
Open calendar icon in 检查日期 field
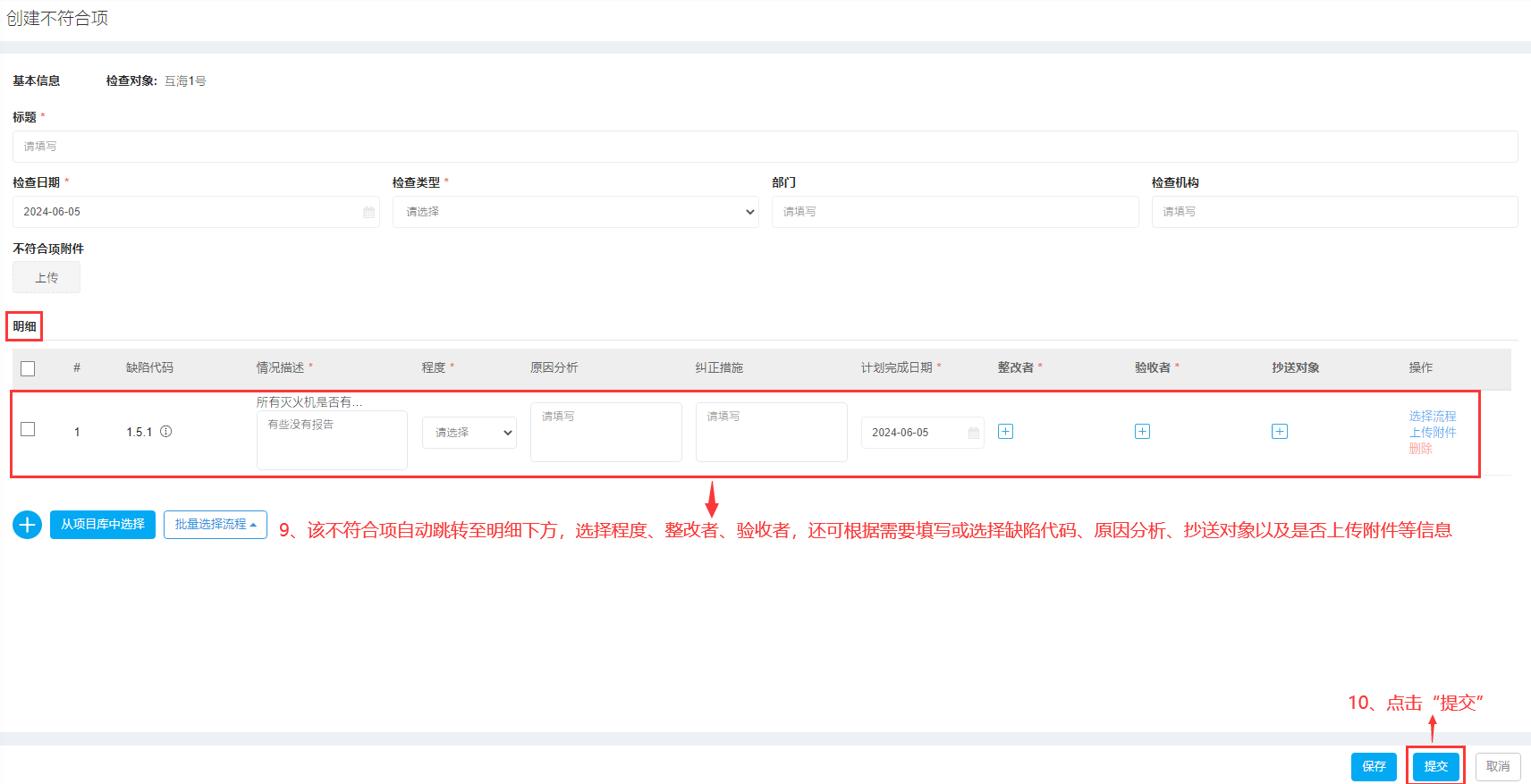tap(368, 212)
